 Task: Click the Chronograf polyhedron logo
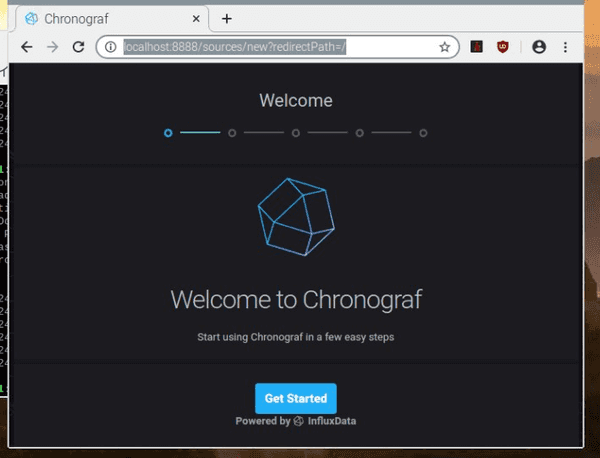296,217
